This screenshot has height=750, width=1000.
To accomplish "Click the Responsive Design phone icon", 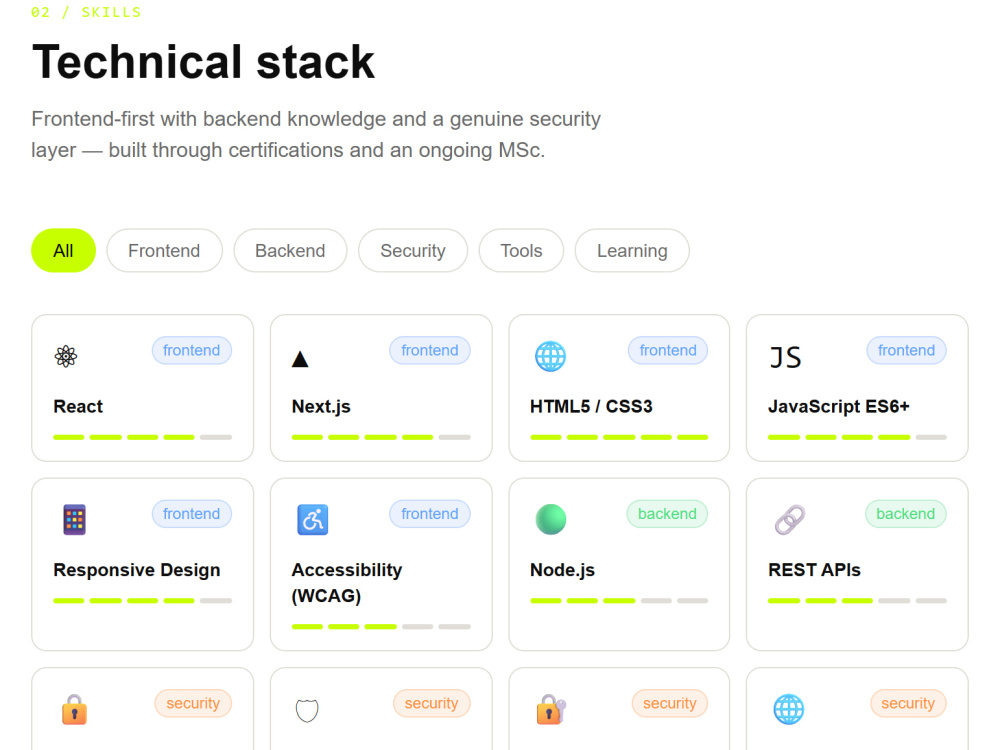I will pyautogui.click(x=74, y=519).
